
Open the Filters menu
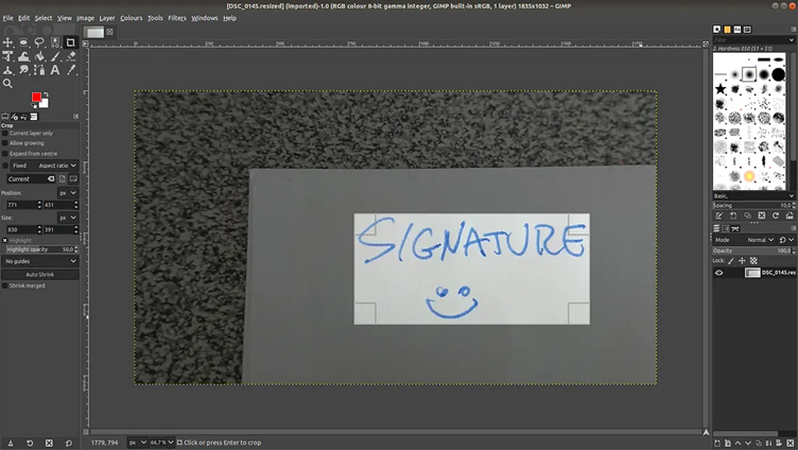pyautogui.click(x=177, y=18)
